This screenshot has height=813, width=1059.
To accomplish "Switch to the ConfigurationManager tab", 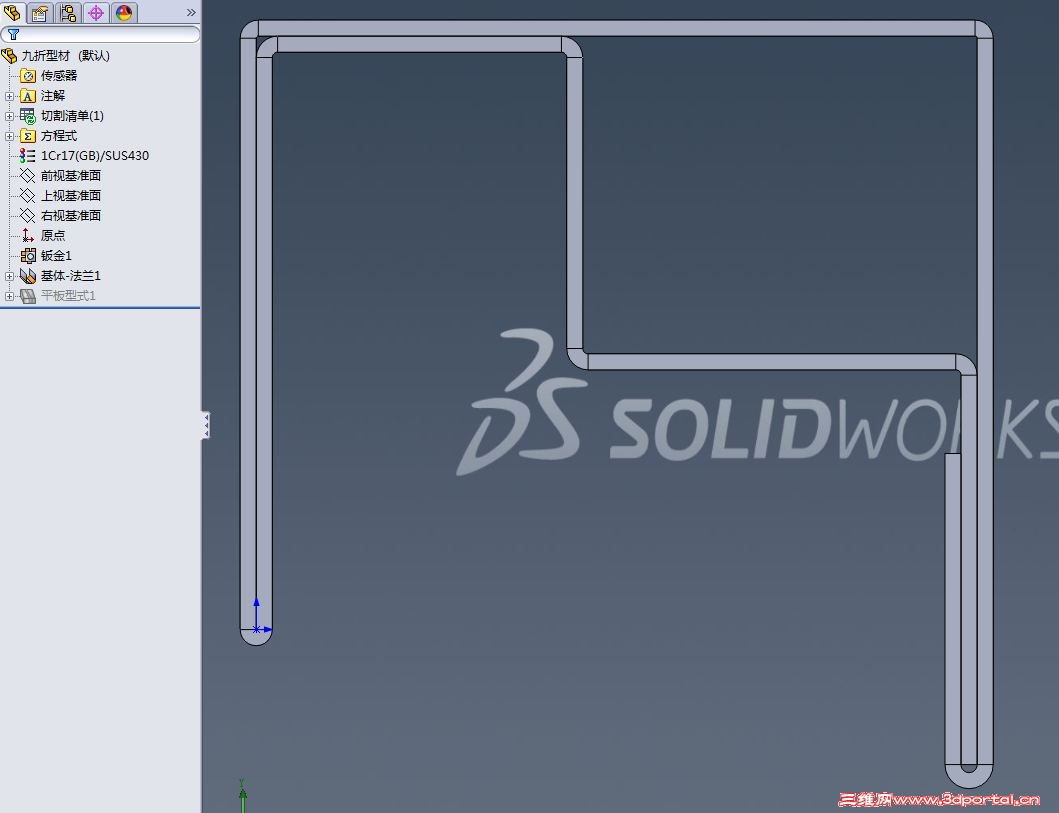I will pyautogui.click(x=68, y=12).
